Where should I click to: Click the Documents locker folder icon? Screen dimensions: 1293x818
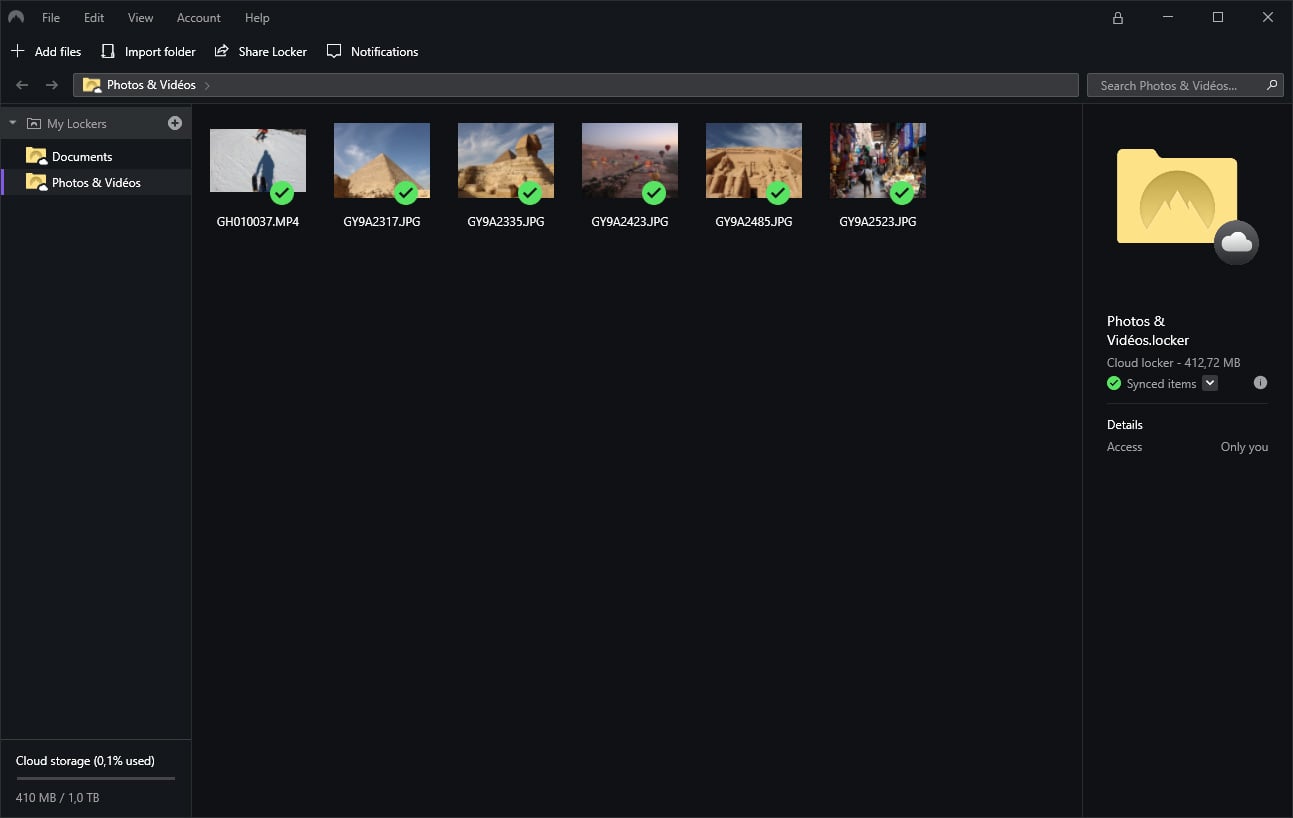tap(36, 156)
